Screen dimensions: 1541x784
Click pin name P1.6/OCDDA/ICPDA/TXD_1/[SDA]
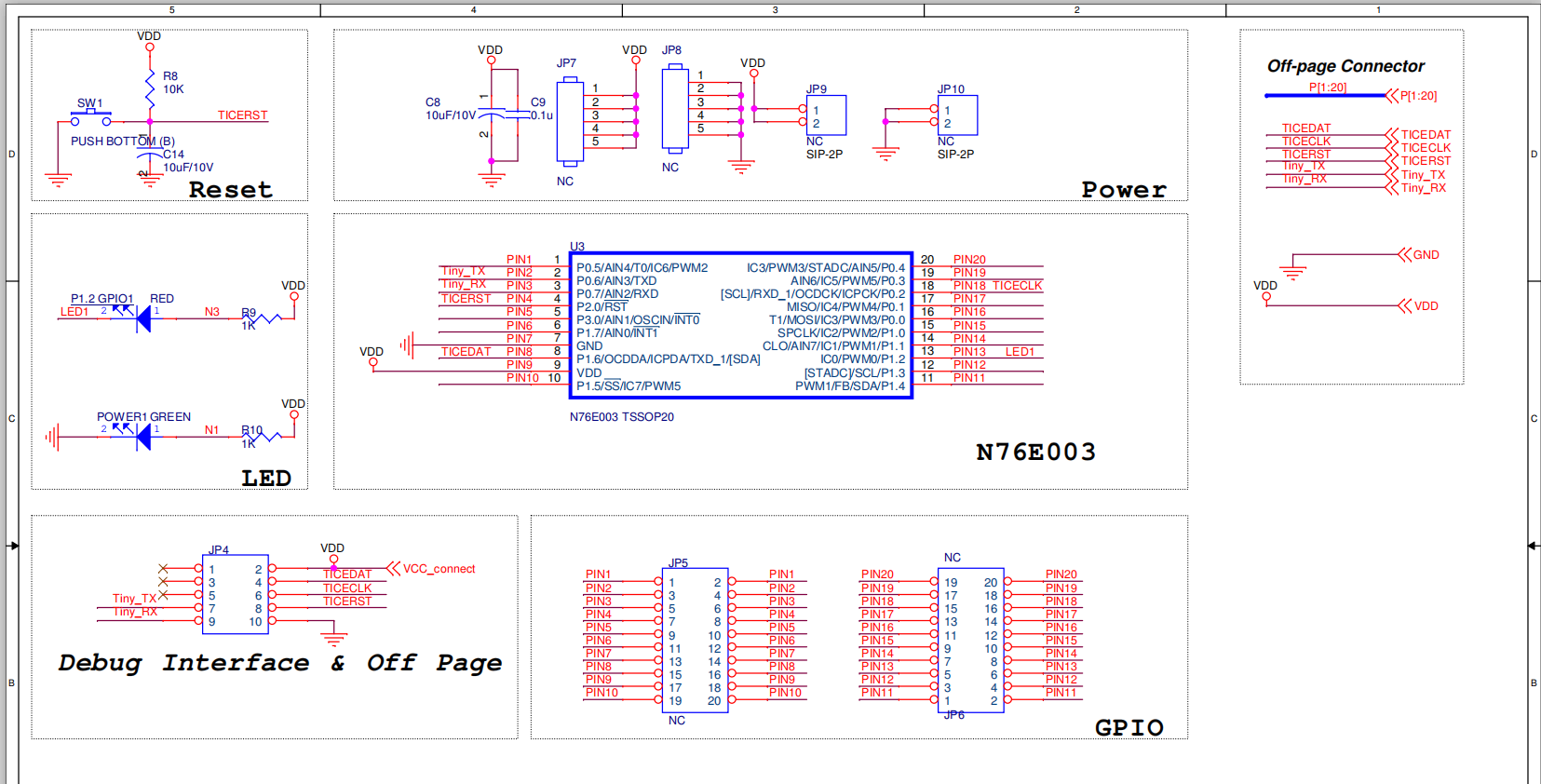click(668, 359)
